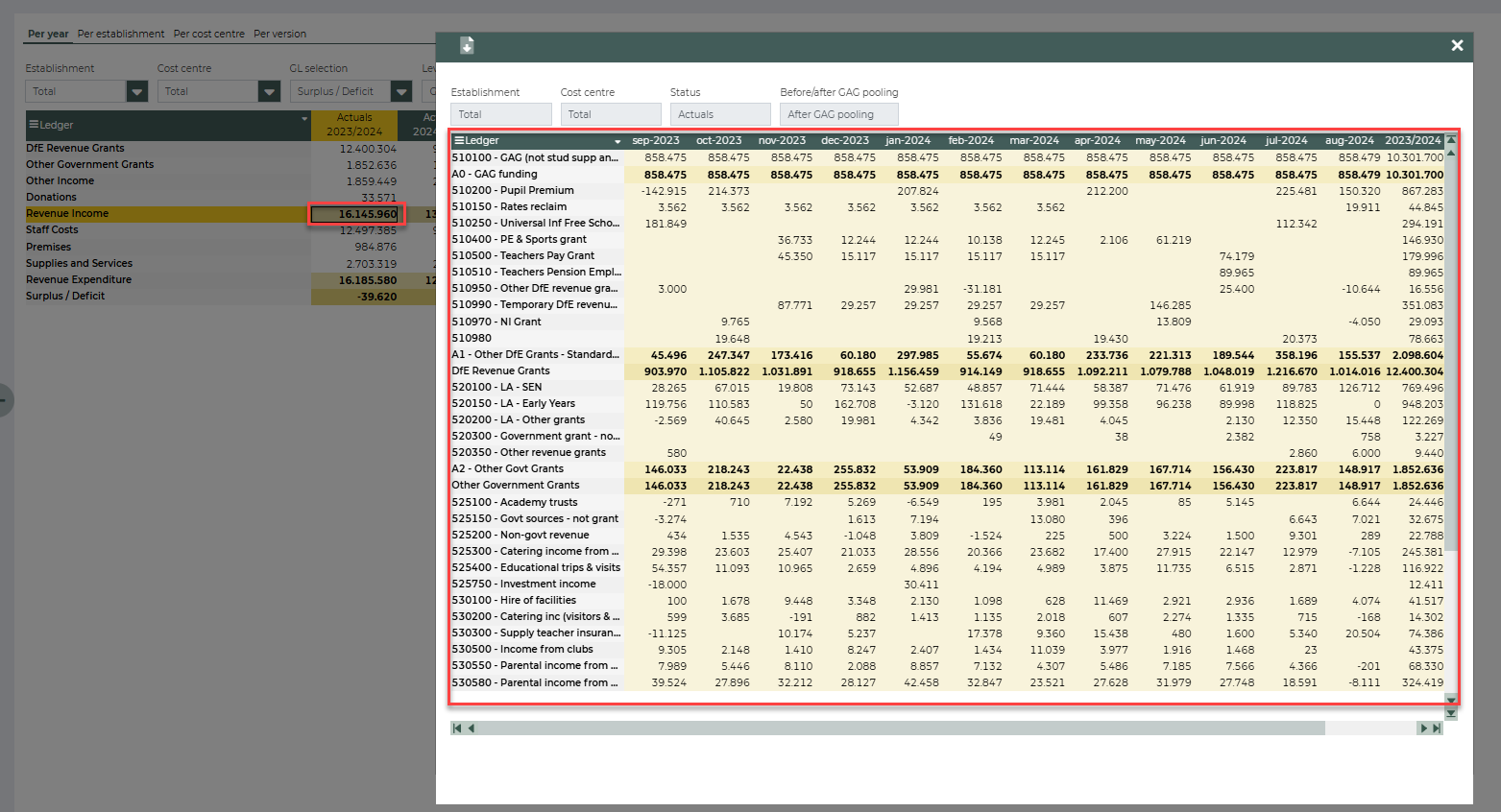Jump to bottom of popup ledger table
This screenshot has width=1501, height=812.
[1451, 713]
